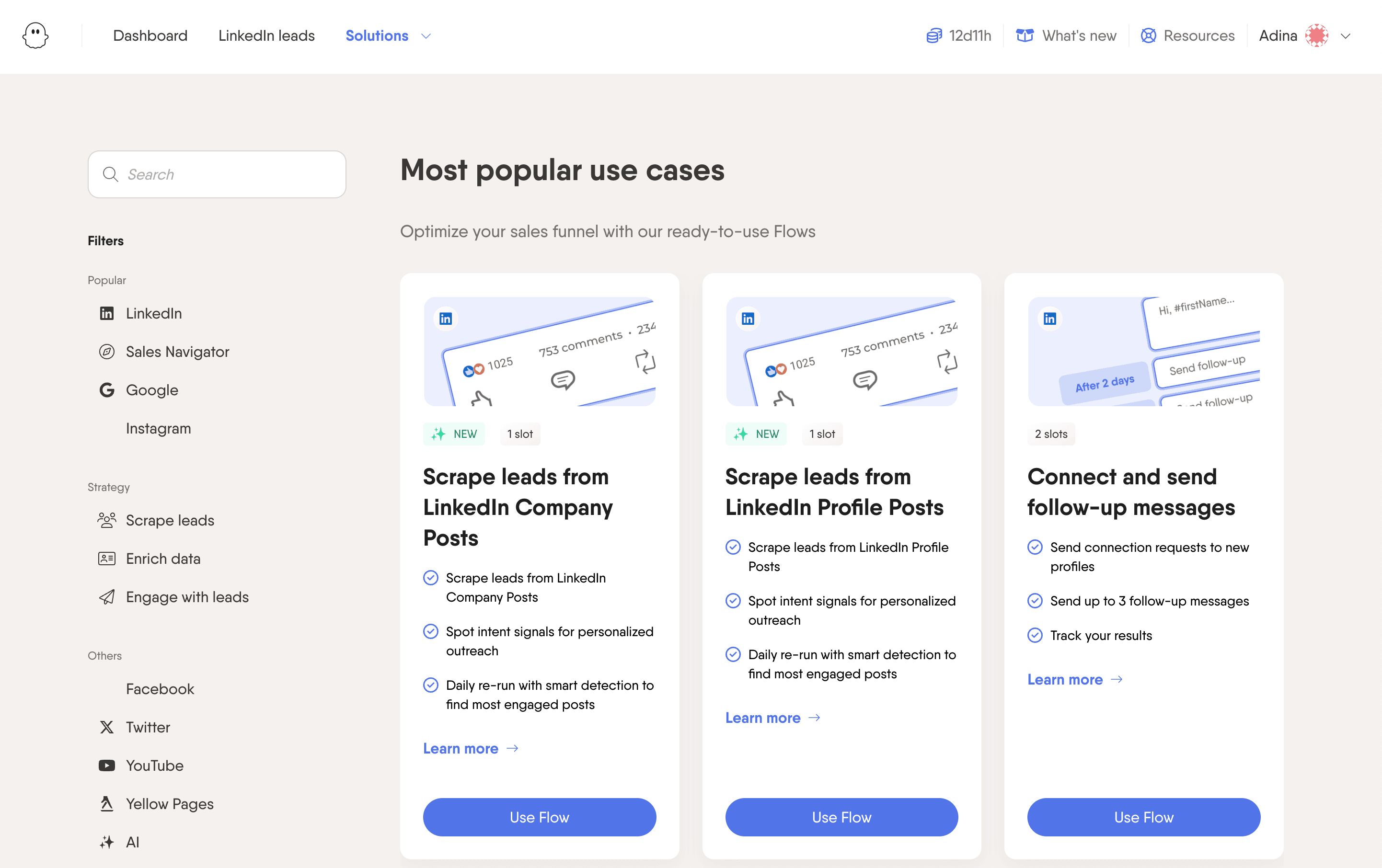This screenshot has width=1382, height=868.
Task: Open the LinkedIn Profile Posts card thumbnail
Action: 841,352
